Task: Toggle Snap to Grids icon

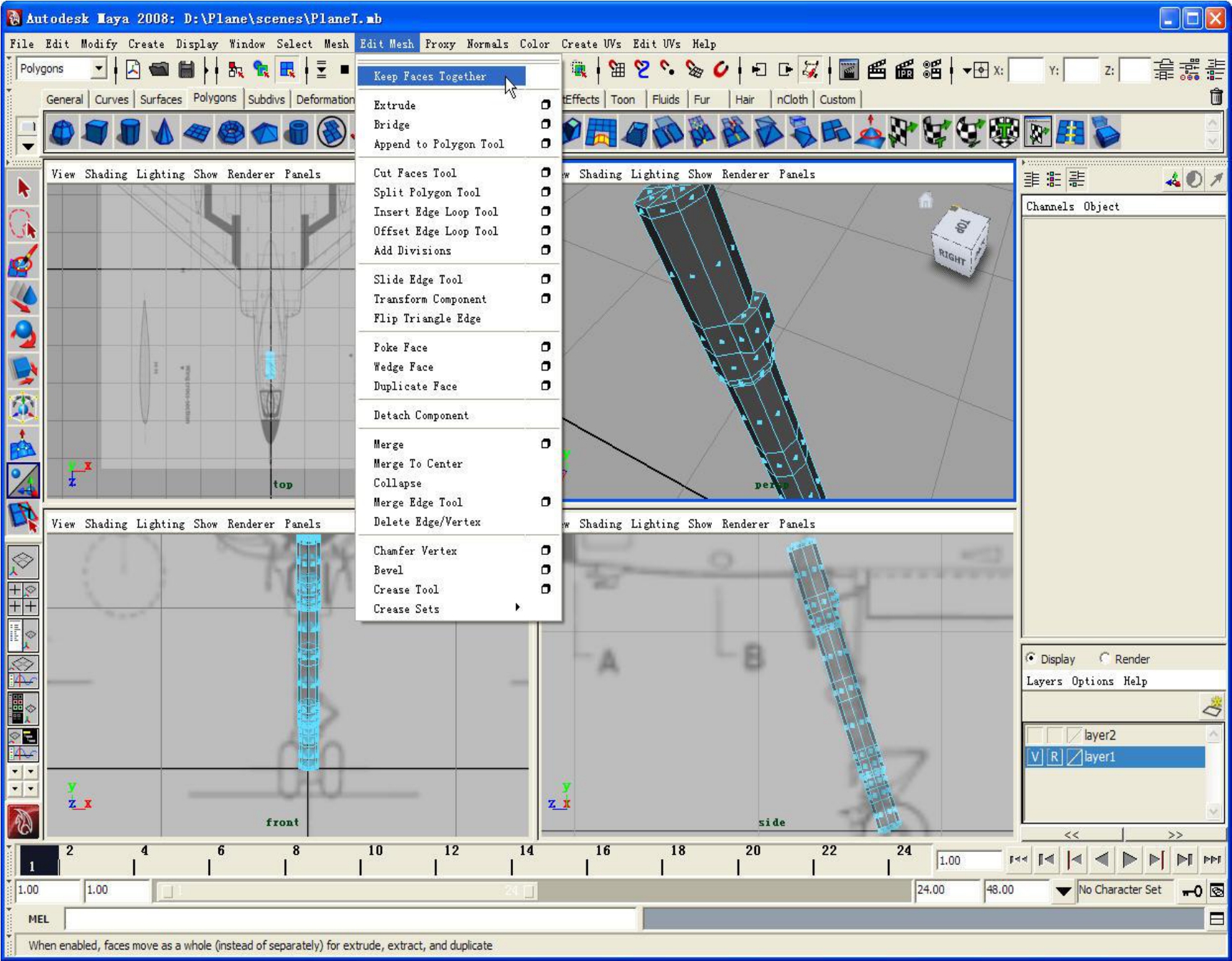Action: pos(616,69)
